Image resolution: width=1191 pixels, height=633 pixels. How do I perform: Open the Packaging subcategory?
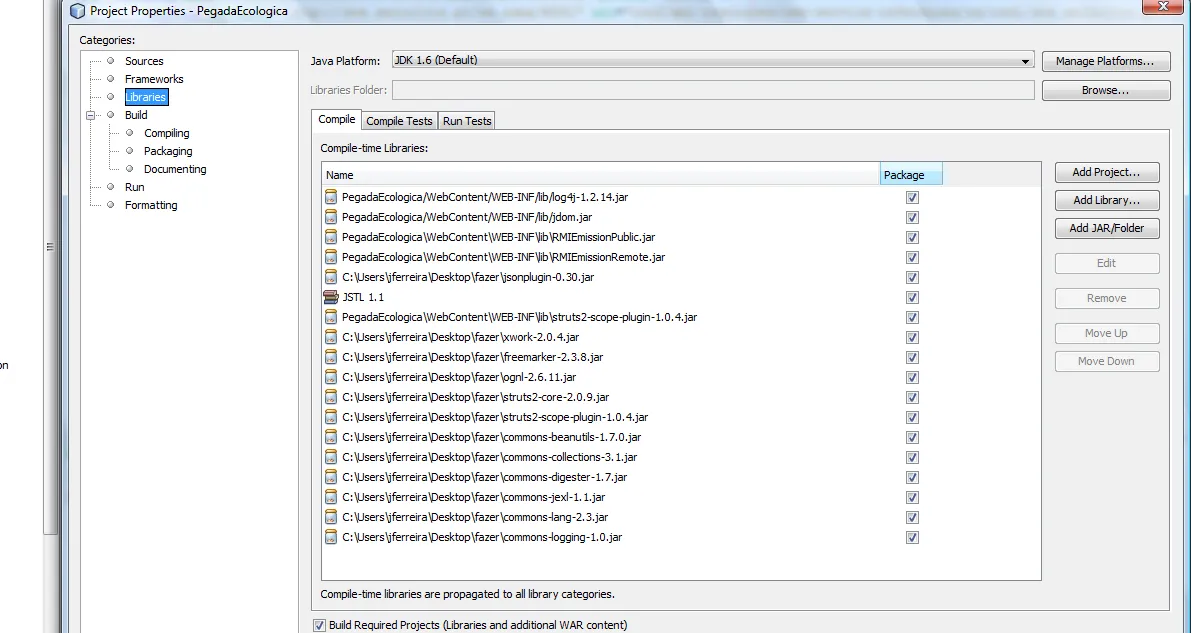(168, 151)
